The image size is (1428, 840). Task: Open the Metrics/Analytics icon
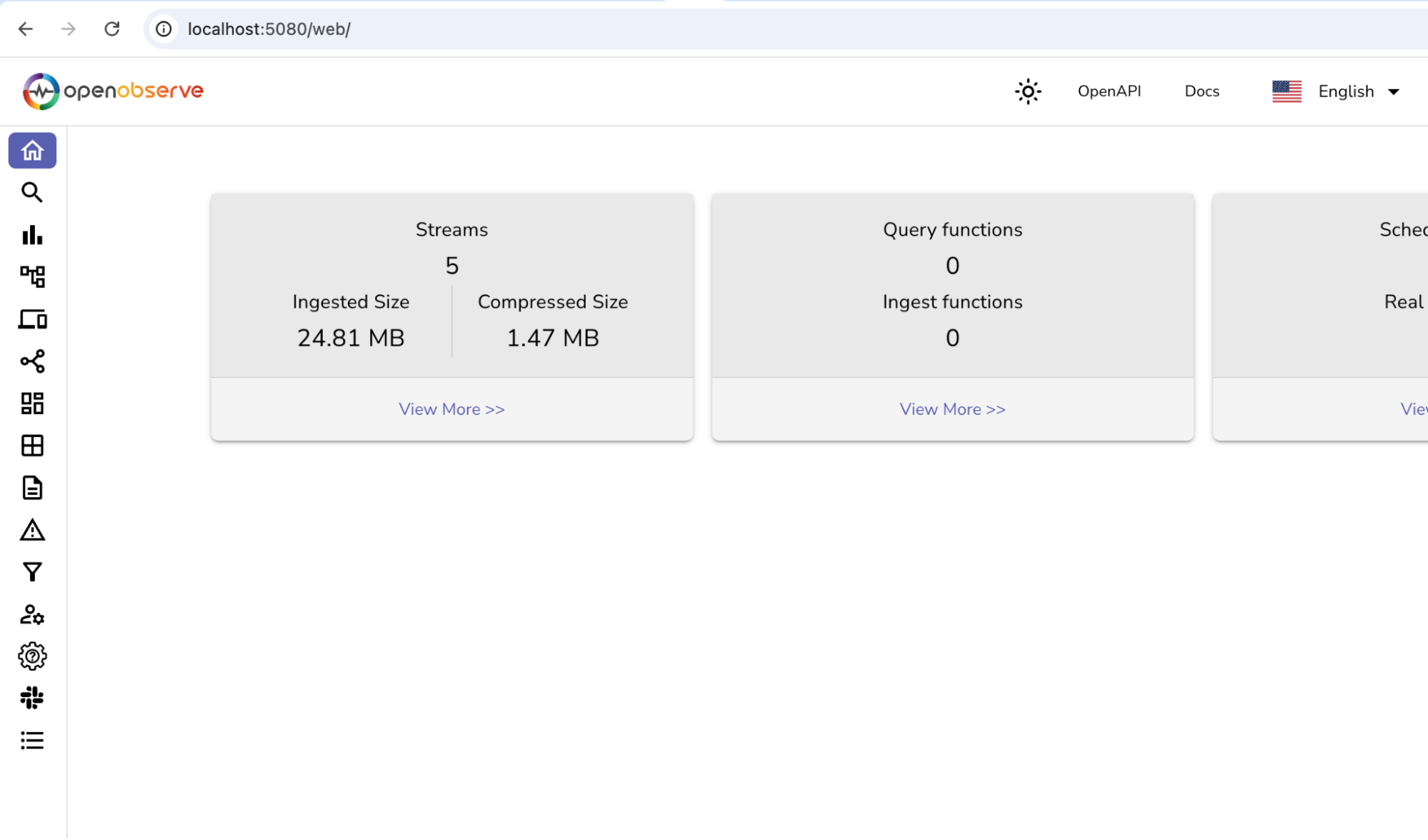pos(32,235)
